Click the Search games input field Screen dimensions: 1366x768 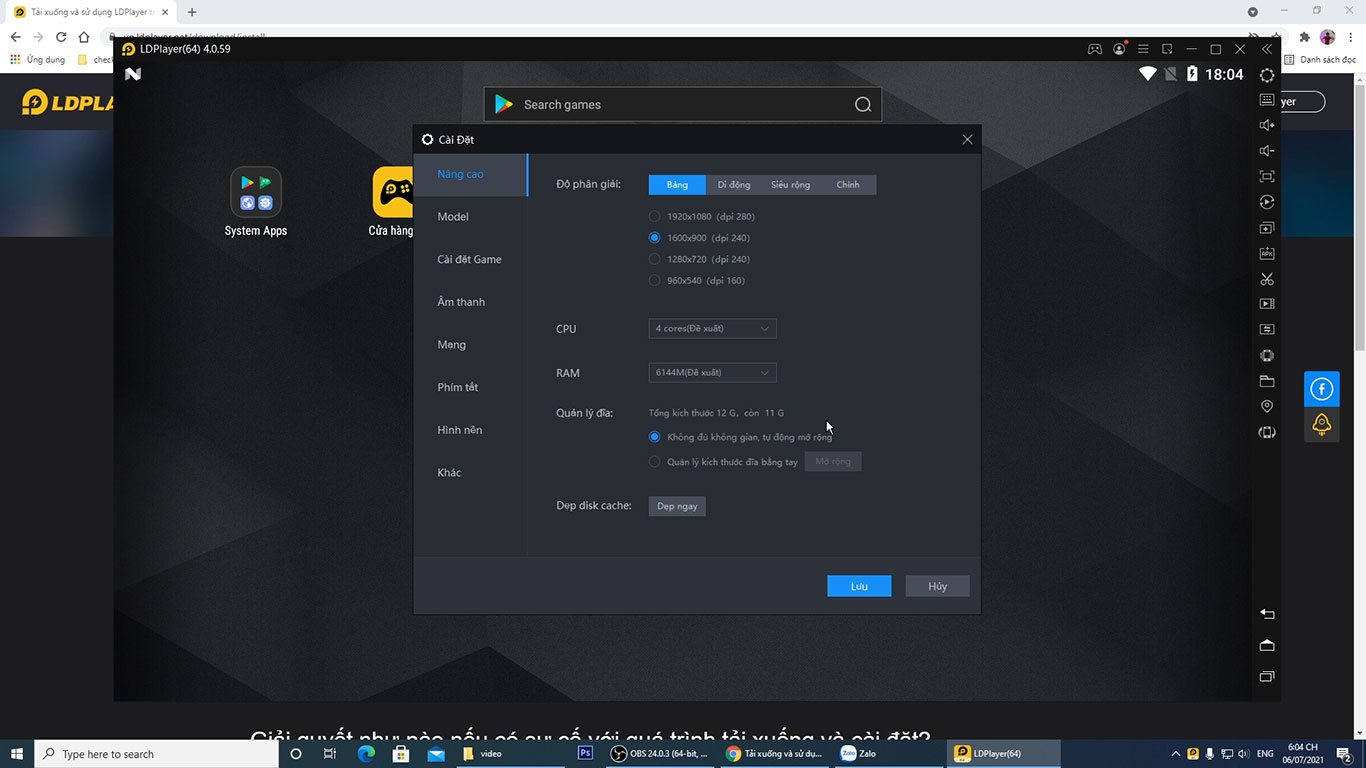pyautogui.click(x=682, y=105)
